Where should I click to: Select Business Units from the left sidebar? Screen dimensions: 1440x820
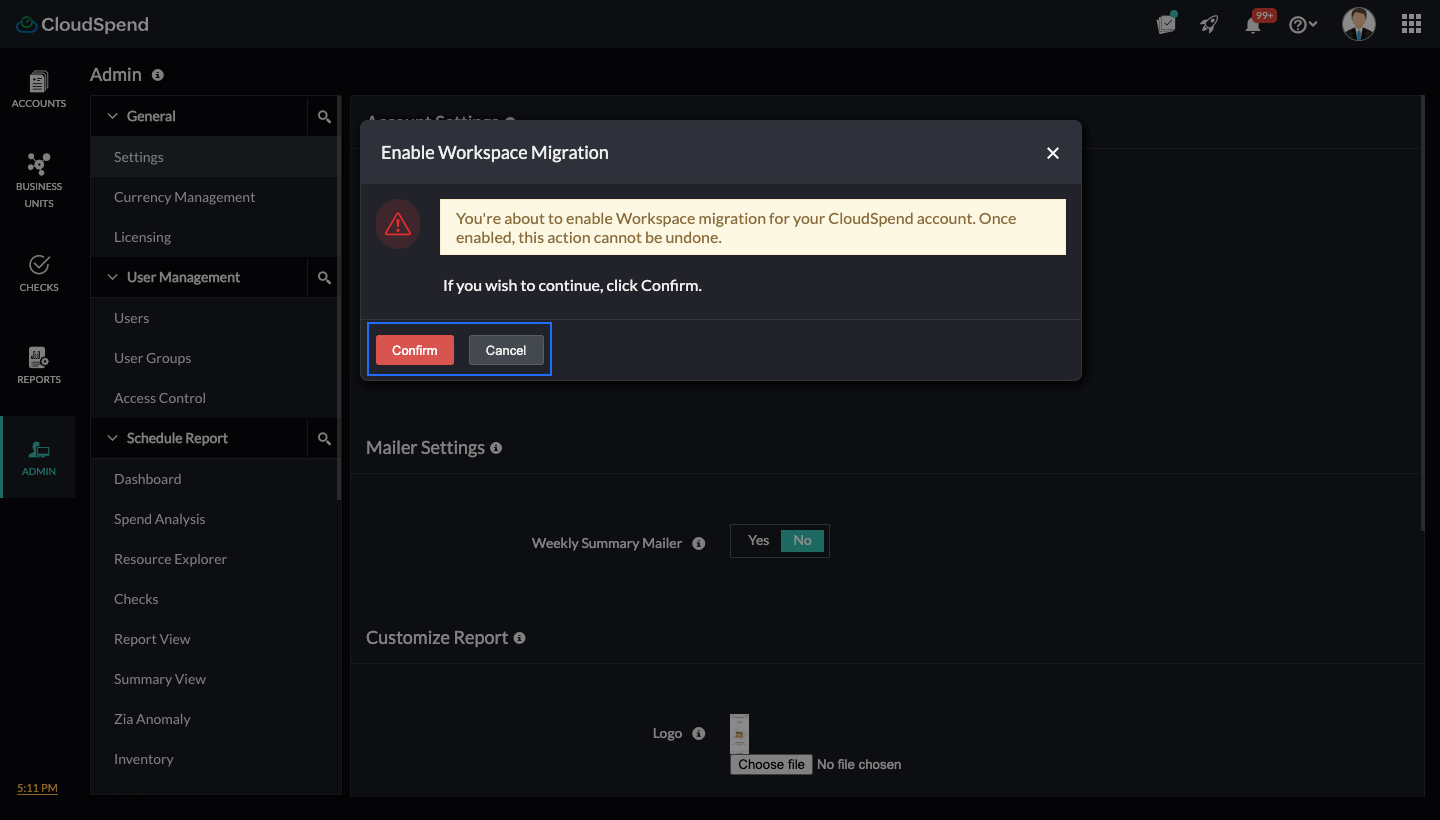click(x=38, y=180)
